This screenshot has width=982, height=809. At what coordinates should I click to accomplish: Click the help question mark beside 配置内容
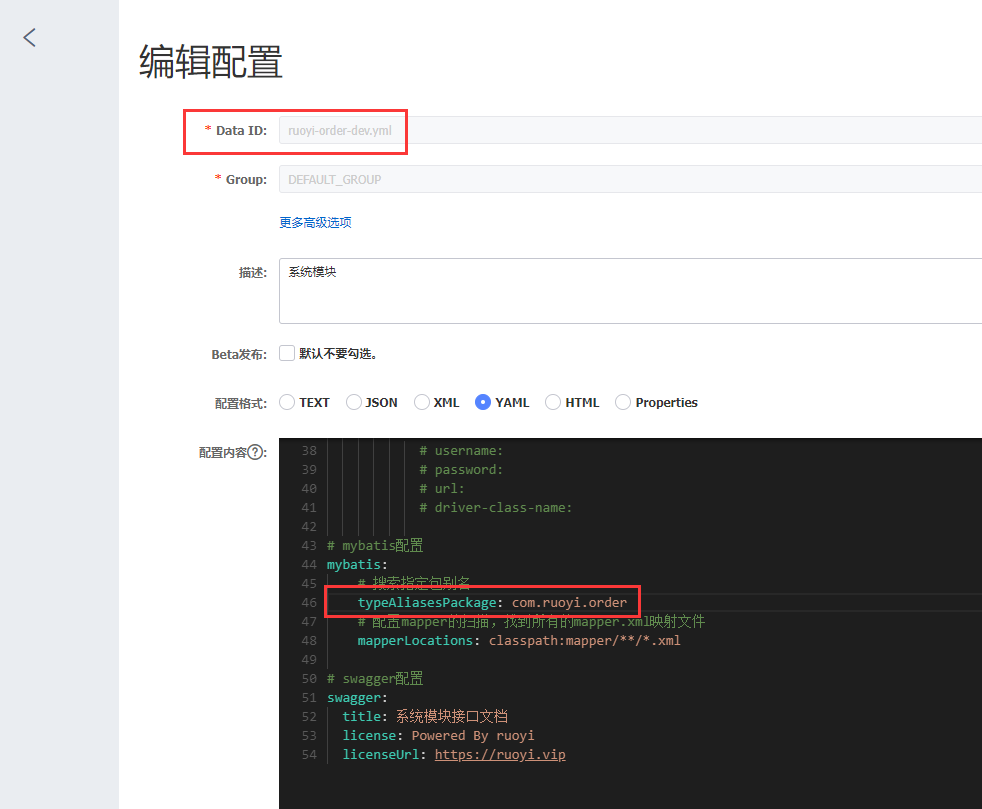pos(256,452)
